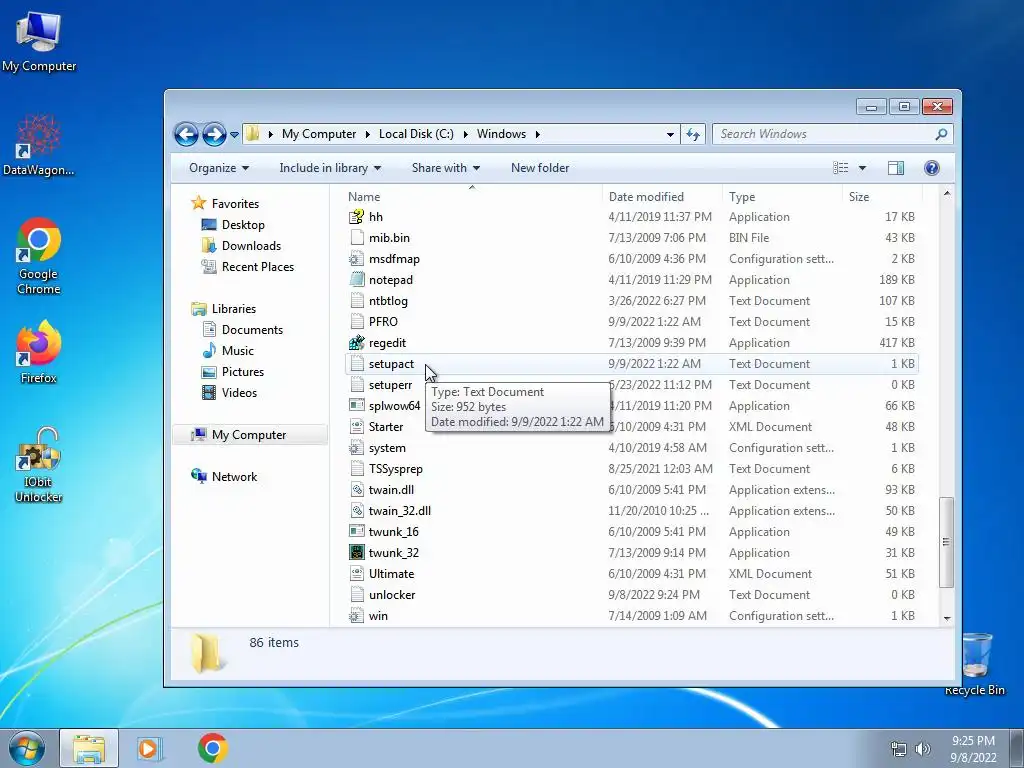Screen dimensions: 1024x768
Task: Open the DataWagon desktop shortcut
Action: [39, 146]
